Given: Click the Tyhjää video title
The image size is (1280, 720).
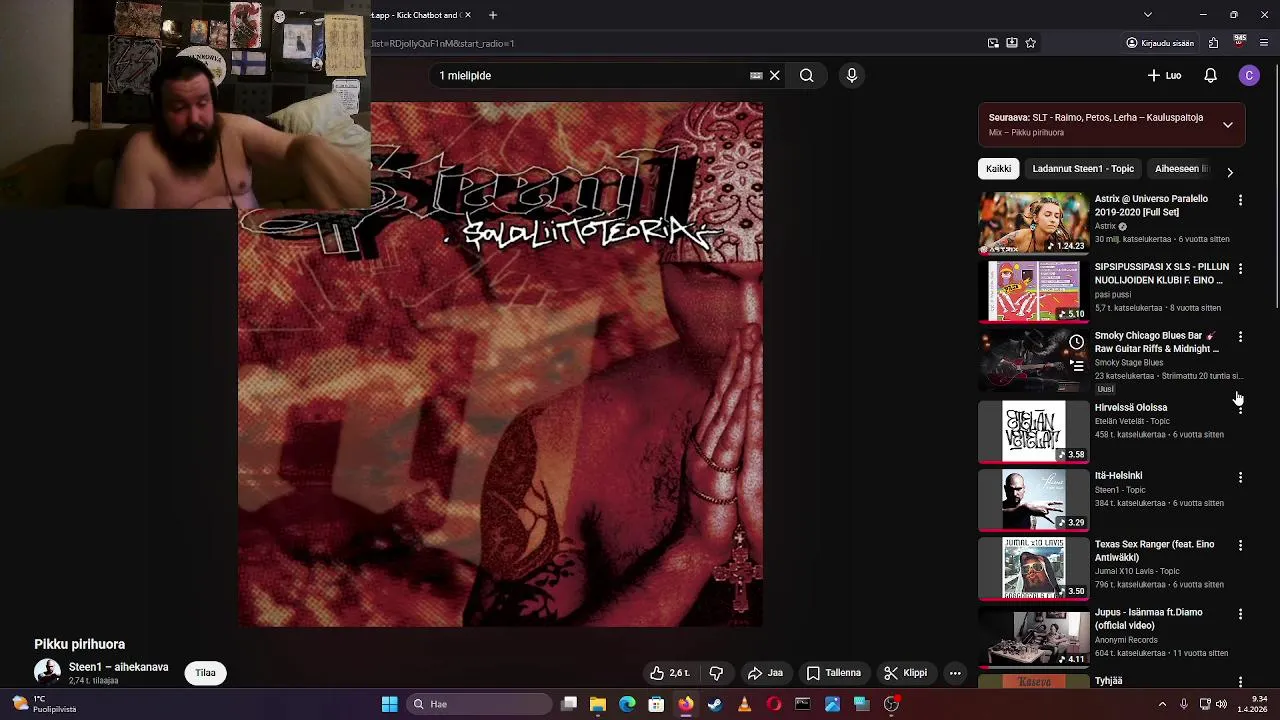Looking at the screenshot, I should (x=1108, y=681).
